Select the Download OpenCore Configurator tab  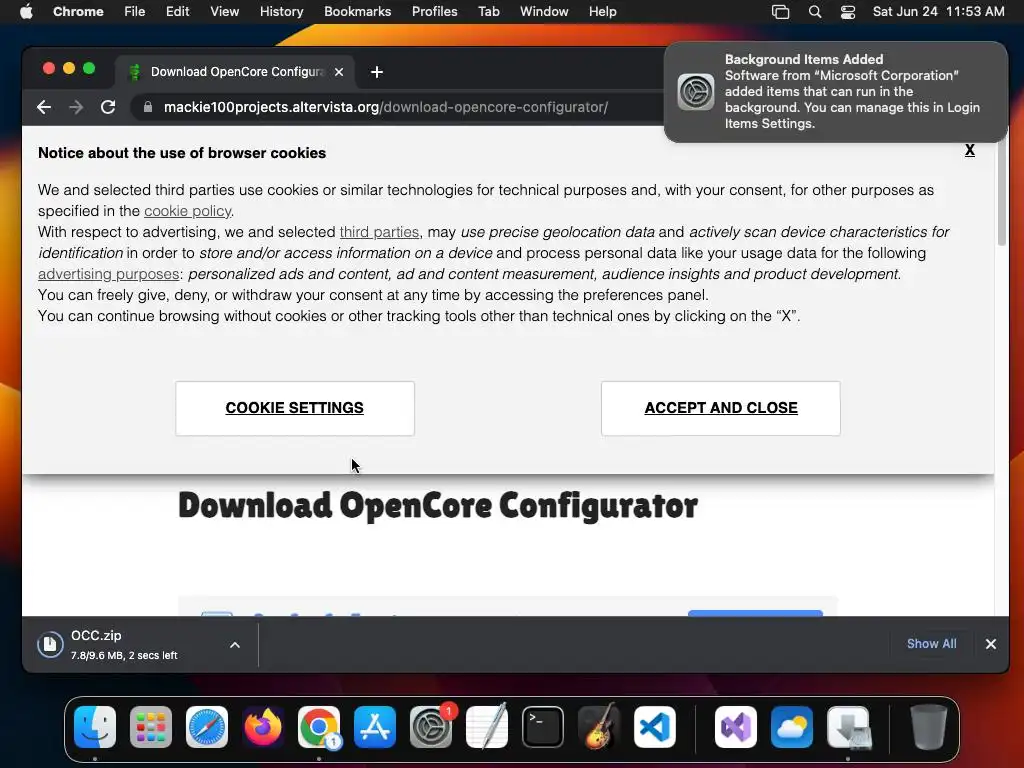[235, 72]
